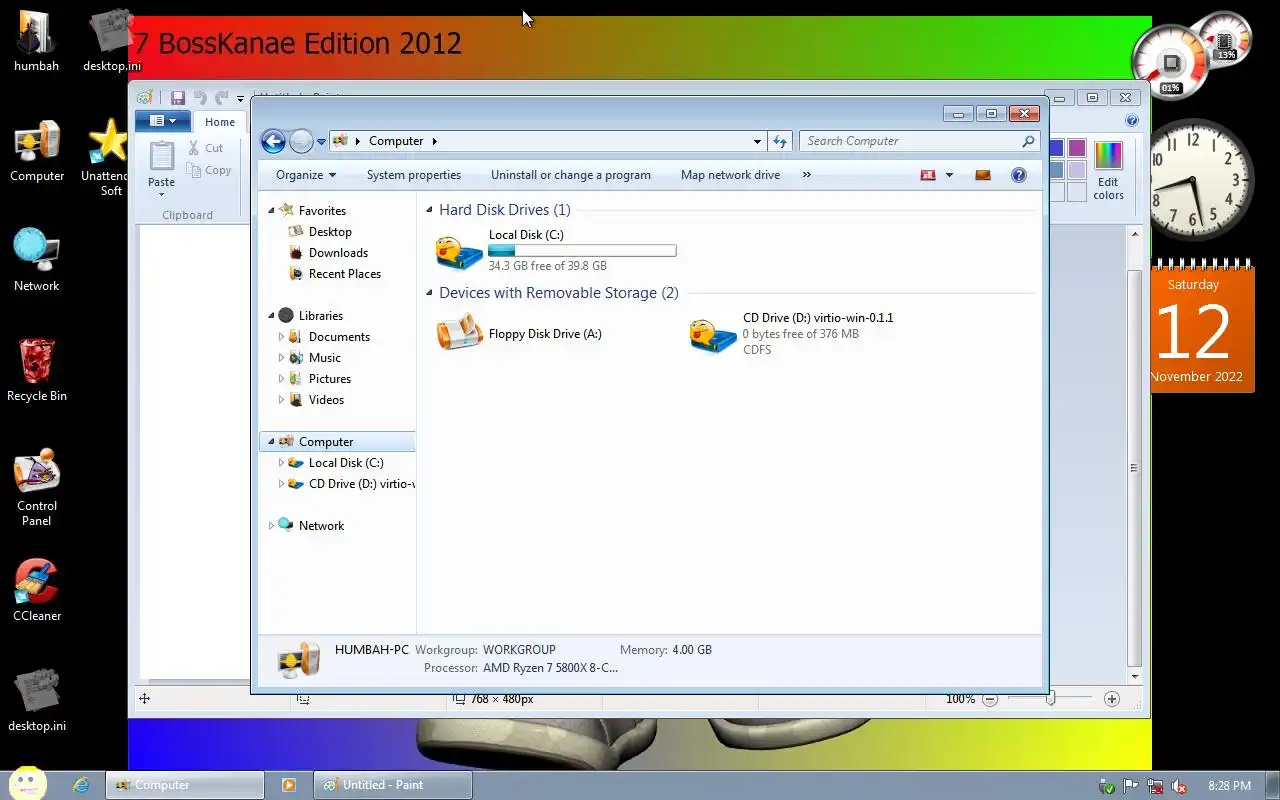Open the recent locations dropdown beside navigation arrows
This screenshot has height=800, width=1280.
[321, 142]
